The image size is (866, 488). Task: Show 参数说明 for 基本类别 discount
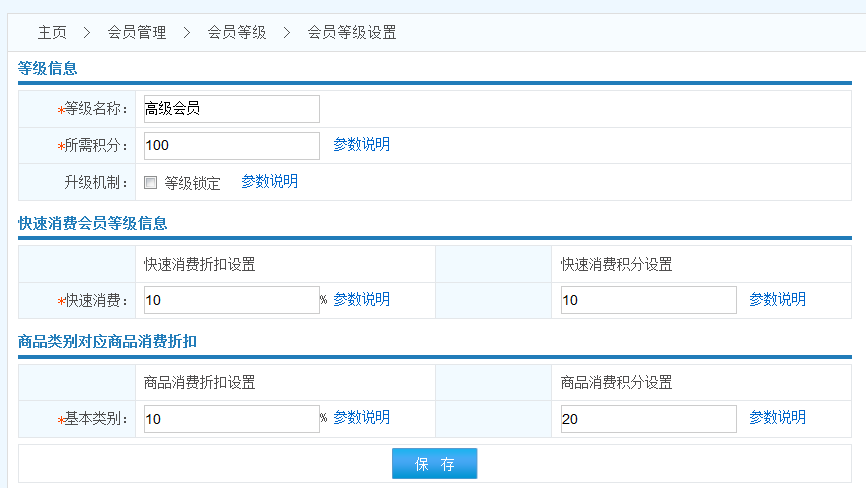click(x=361, y=418)
